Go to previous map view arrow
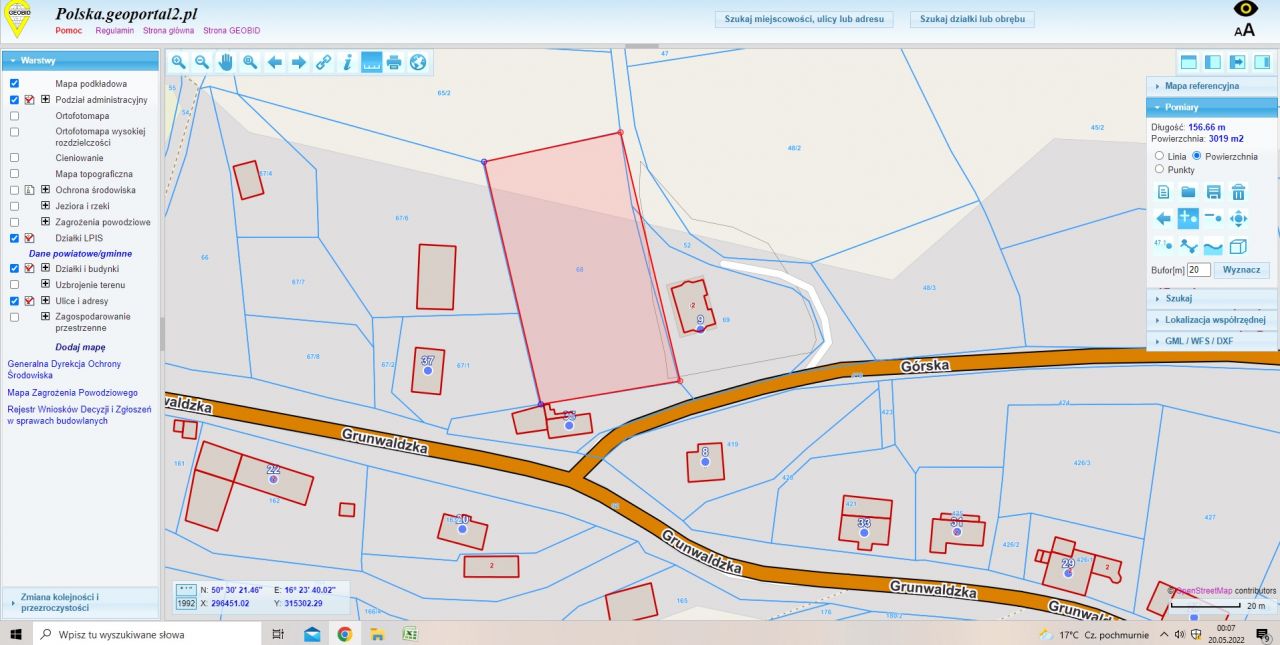This screenshot has height=645, width=1280. click(x=274, y=62)
